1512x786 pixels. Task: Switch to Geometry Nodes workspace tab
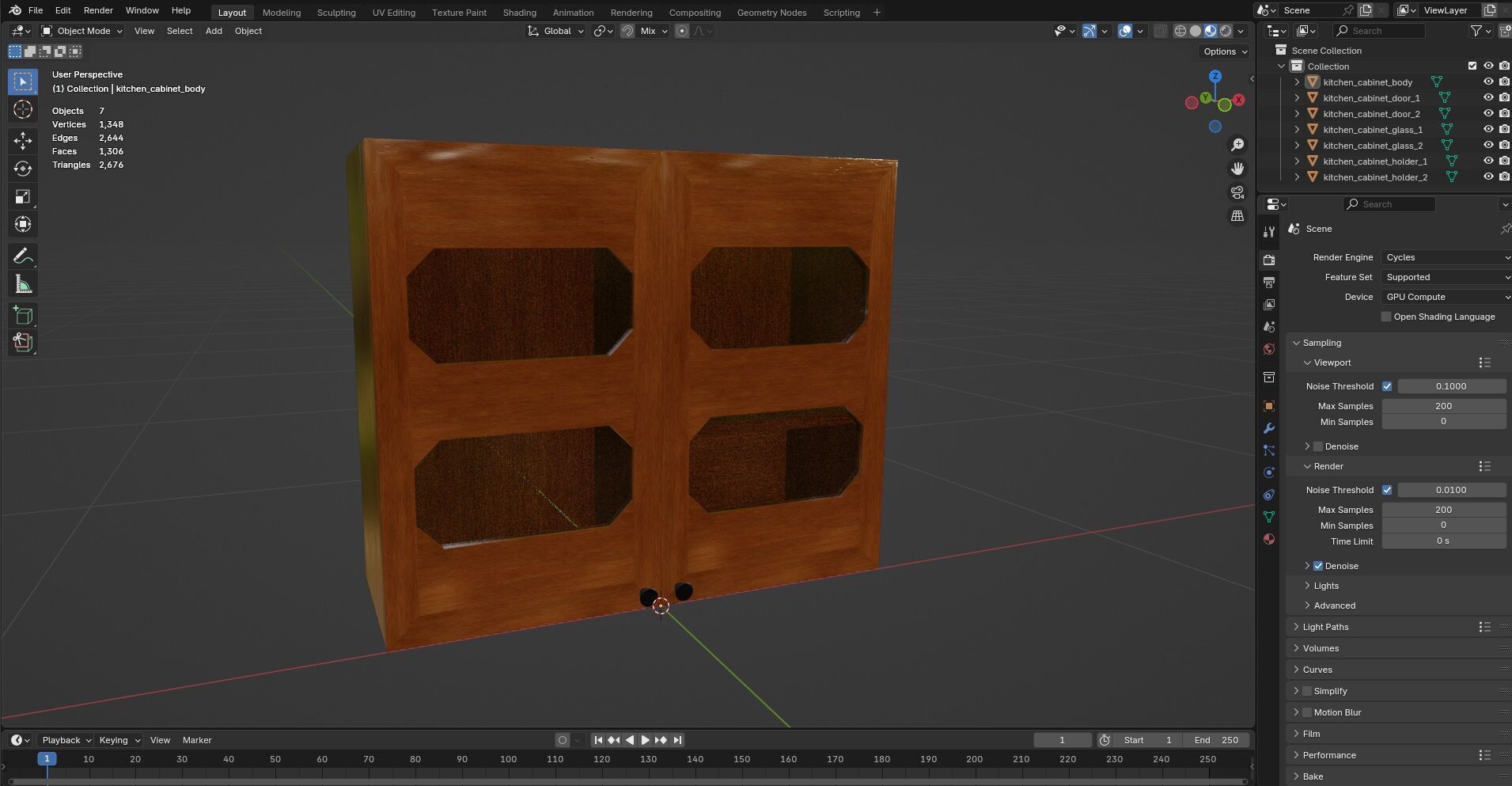[771, 13]
